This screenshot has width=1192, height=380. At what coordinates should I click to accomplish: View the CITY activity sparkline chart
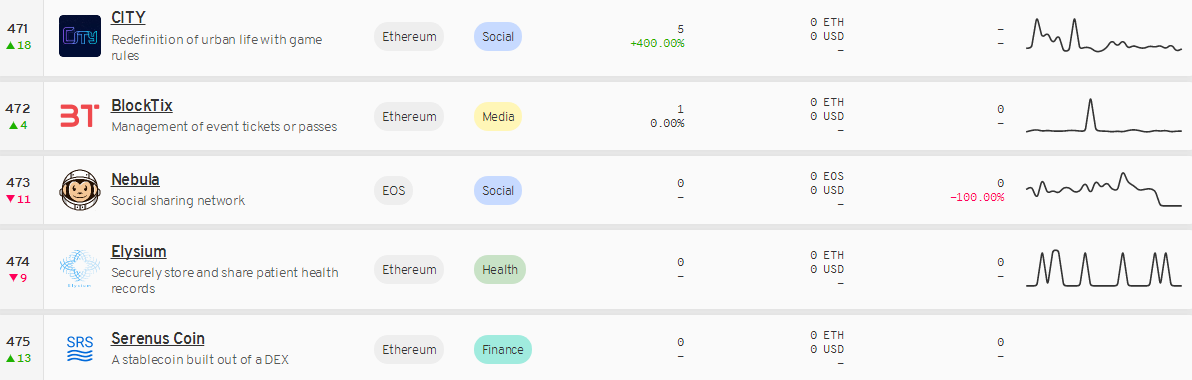pyautogui.click(x=1104, y=35)
